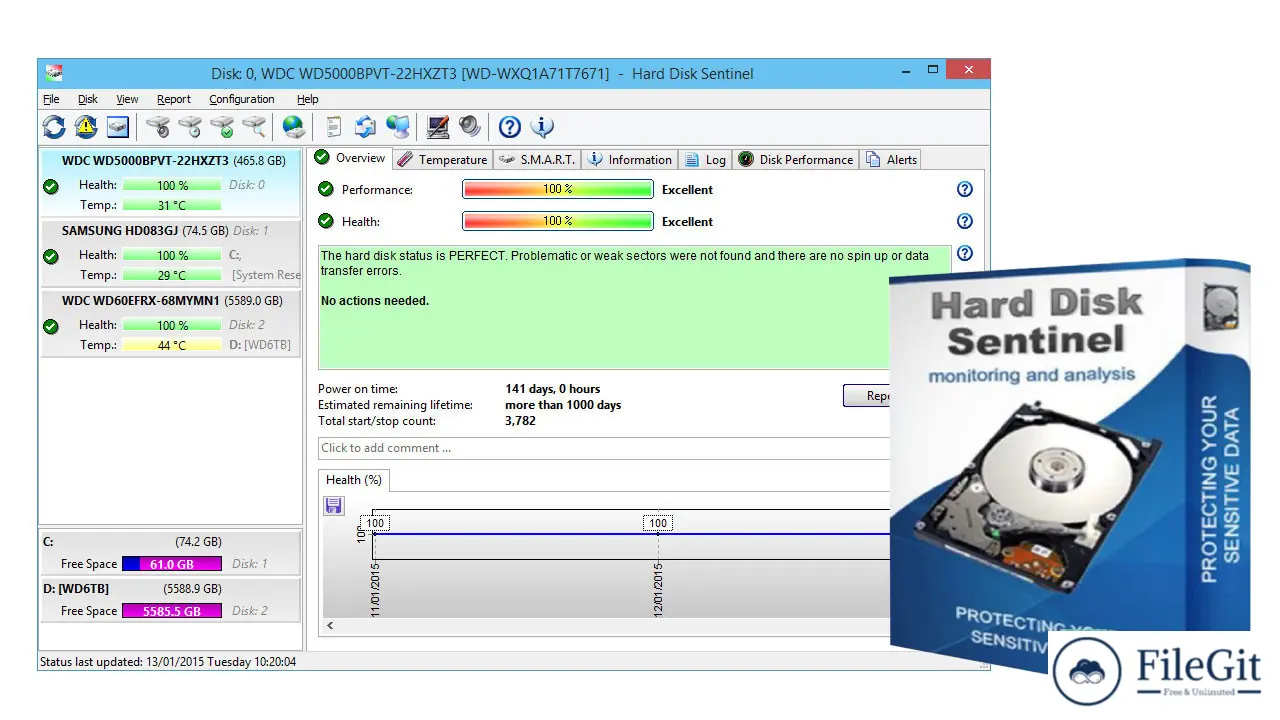Select the Overview tab
The image size is (1280, 720).
point(349,158)
